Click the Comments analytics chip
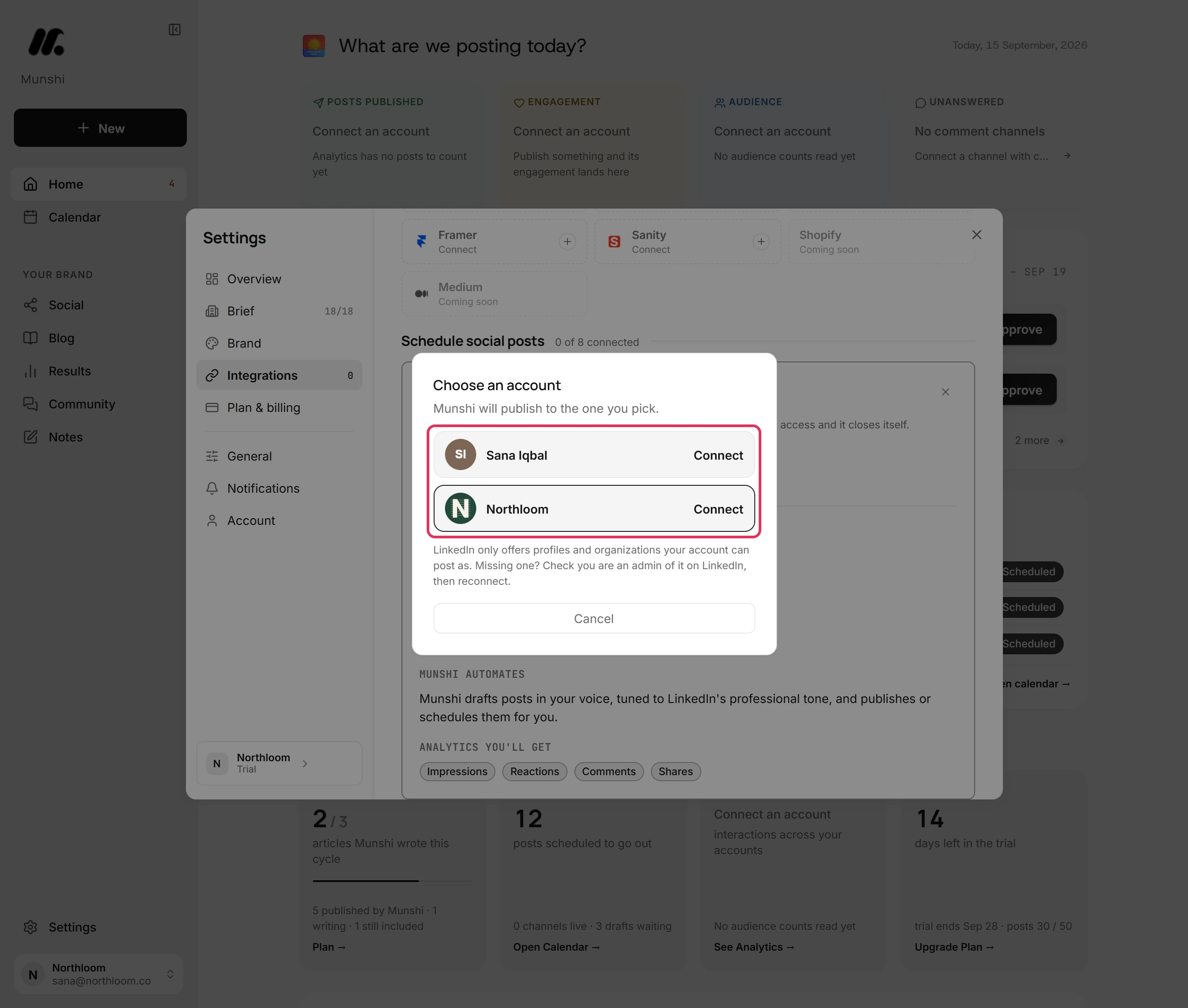Image resolution: width=1188 pixels, height=1008 pixels. pos(609,772)
